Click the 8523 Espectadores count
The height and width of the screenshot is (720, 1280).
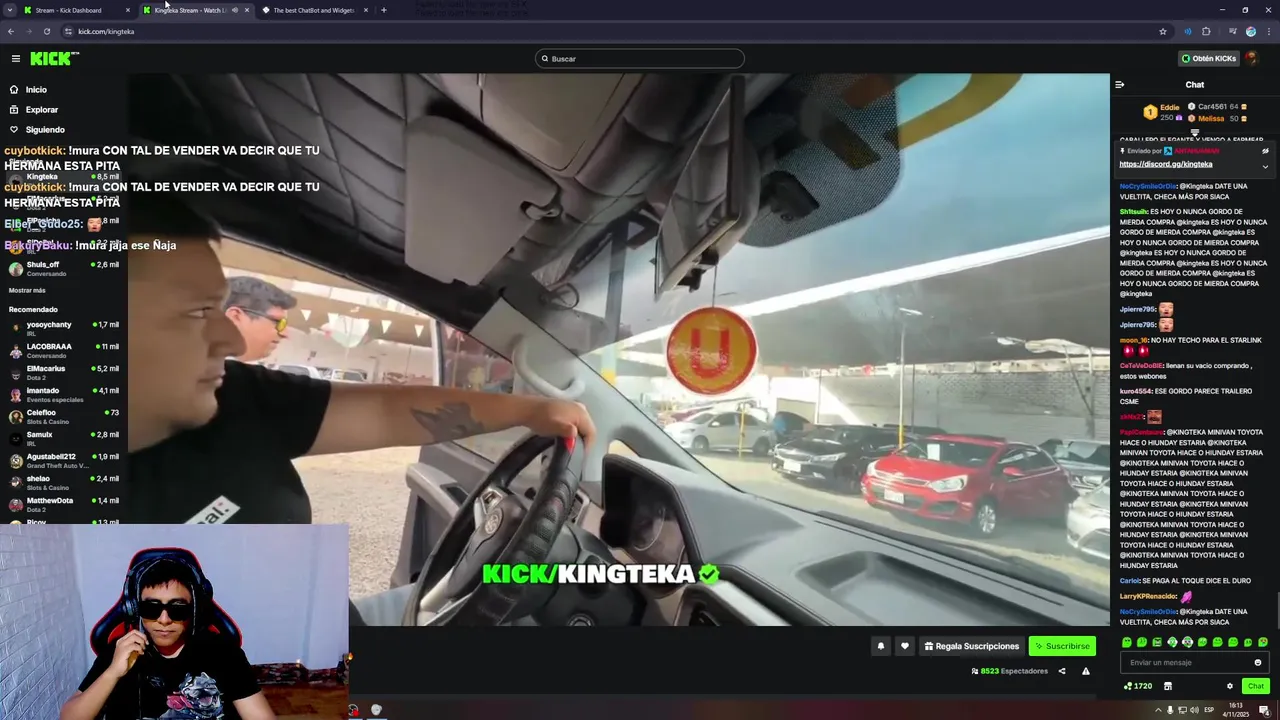pyautogui.click(x=1009, y=671)
